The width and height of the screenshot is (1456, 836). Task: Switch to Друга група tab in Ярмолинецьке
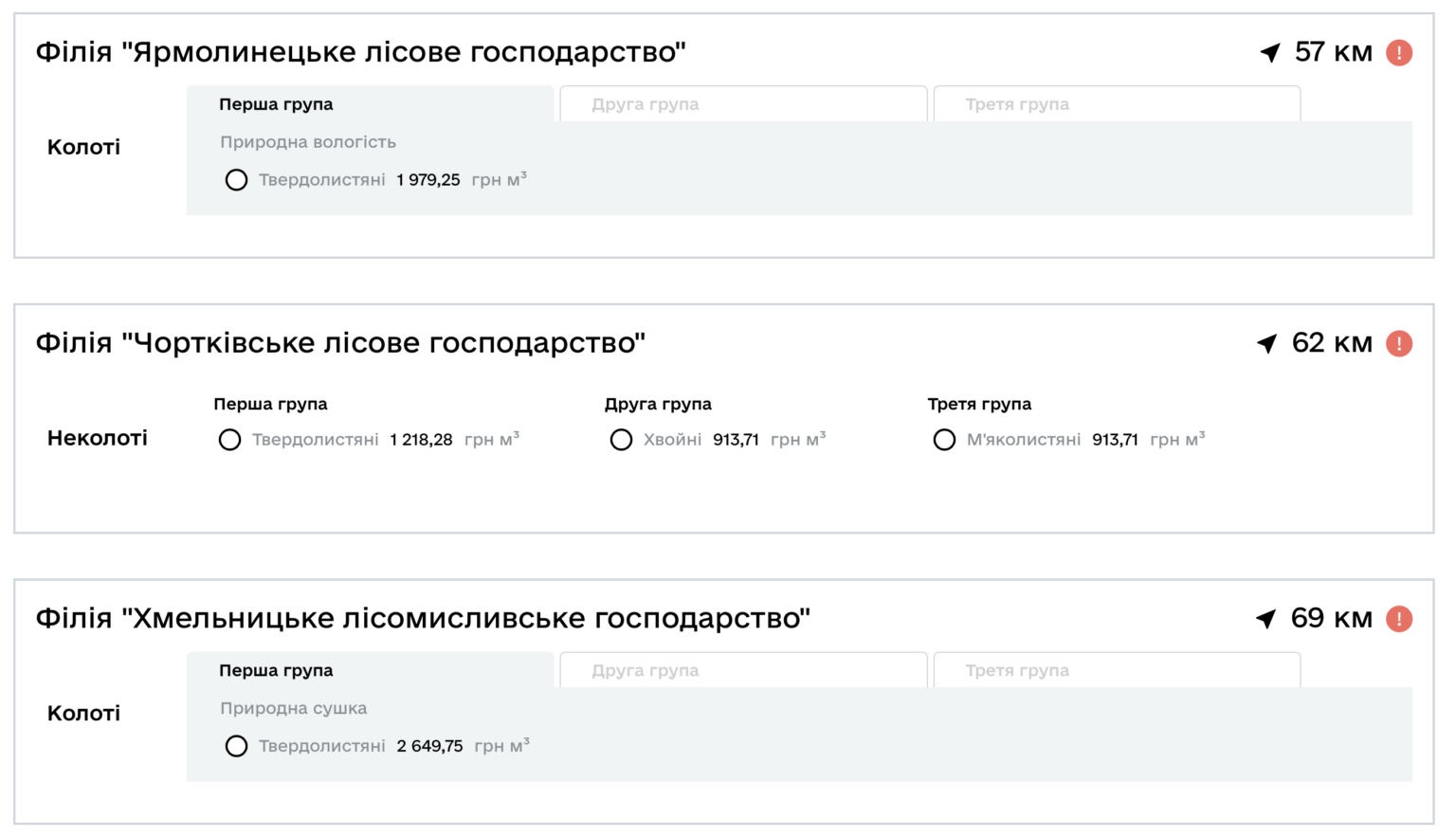tap(743, 104)
